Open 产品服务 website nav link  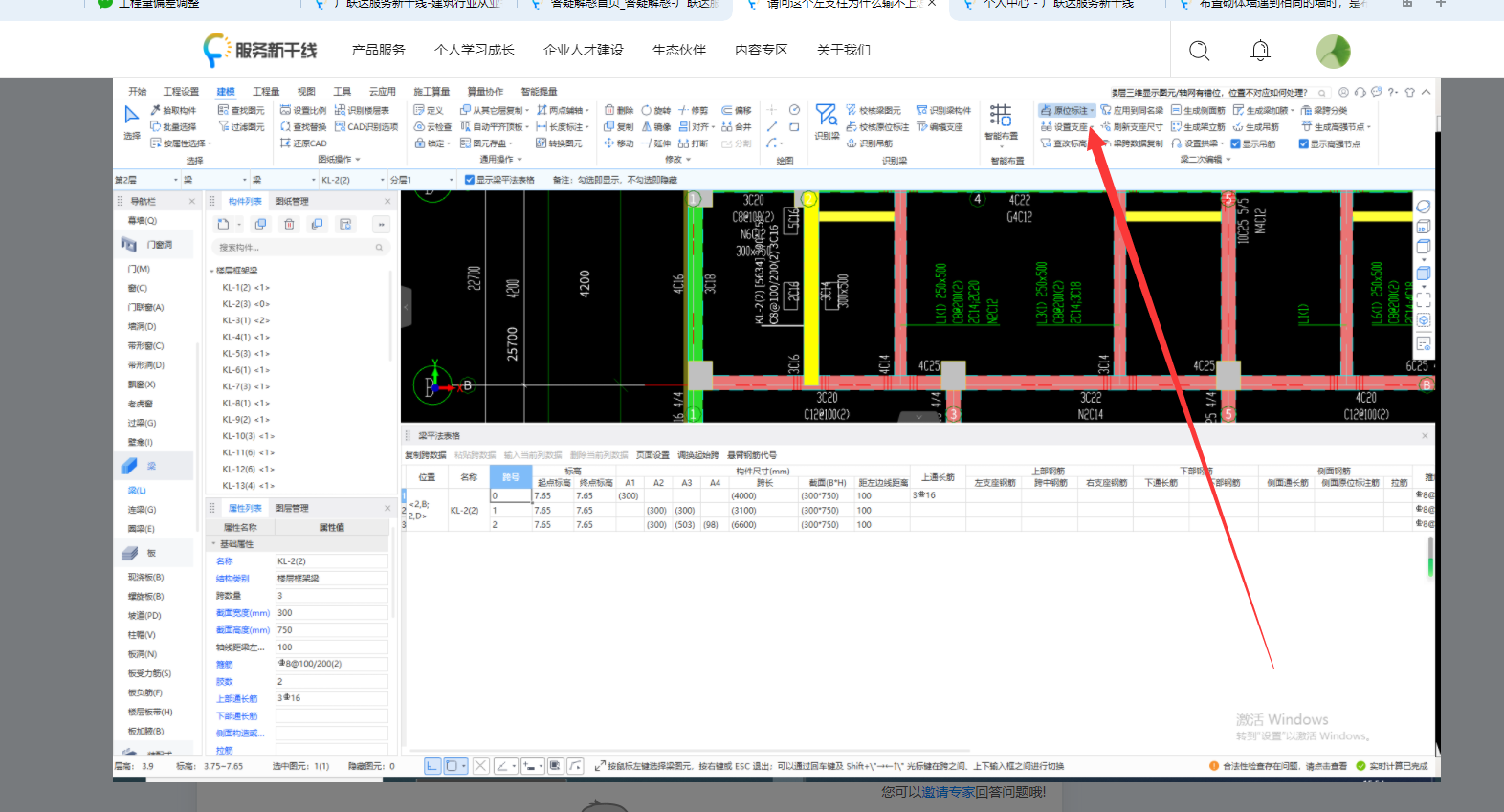click(x=379, y=50)
